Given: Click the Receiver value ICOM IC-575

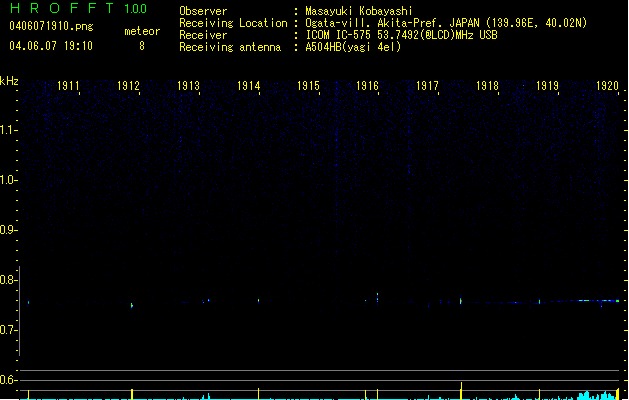Looking at the screenshot, I should click(339, 35).
